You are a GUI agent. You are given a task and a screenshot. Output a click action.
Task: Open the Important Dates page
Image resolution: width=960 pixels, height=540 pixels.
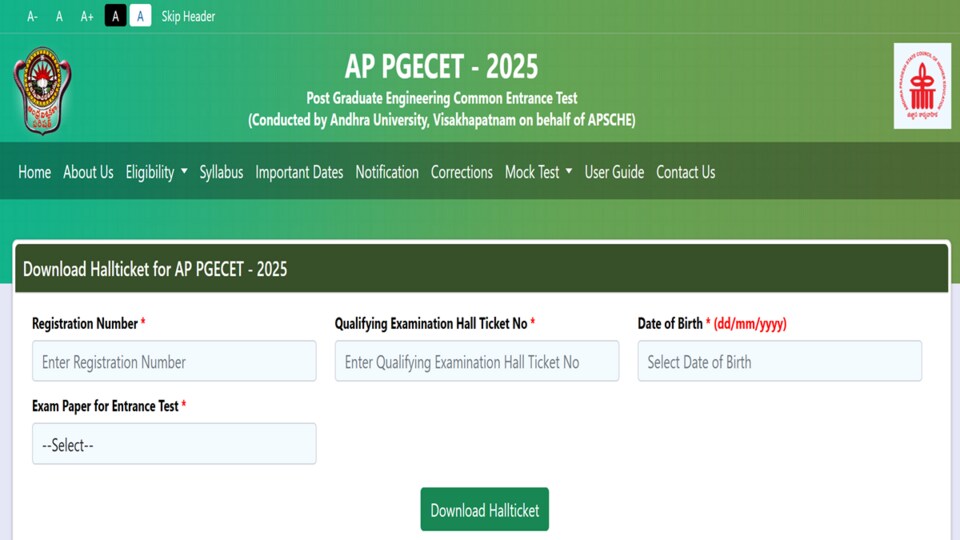click(299, 172)
